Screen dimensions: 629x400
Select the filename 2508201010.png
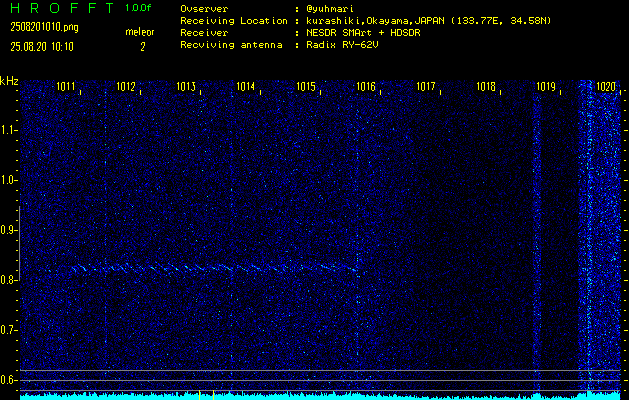coord(45,27)
